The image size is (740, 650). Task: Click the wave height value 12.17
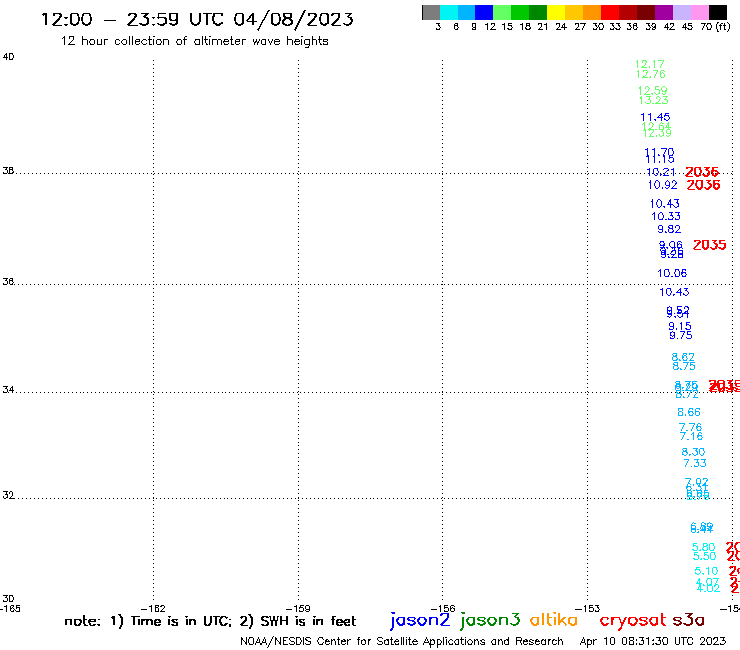coord(649,64)
